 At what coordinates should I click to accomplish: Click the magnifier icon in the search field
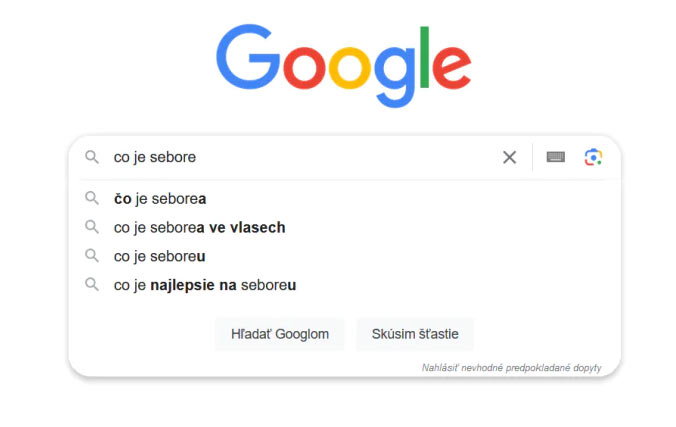[x=92, y=157]
